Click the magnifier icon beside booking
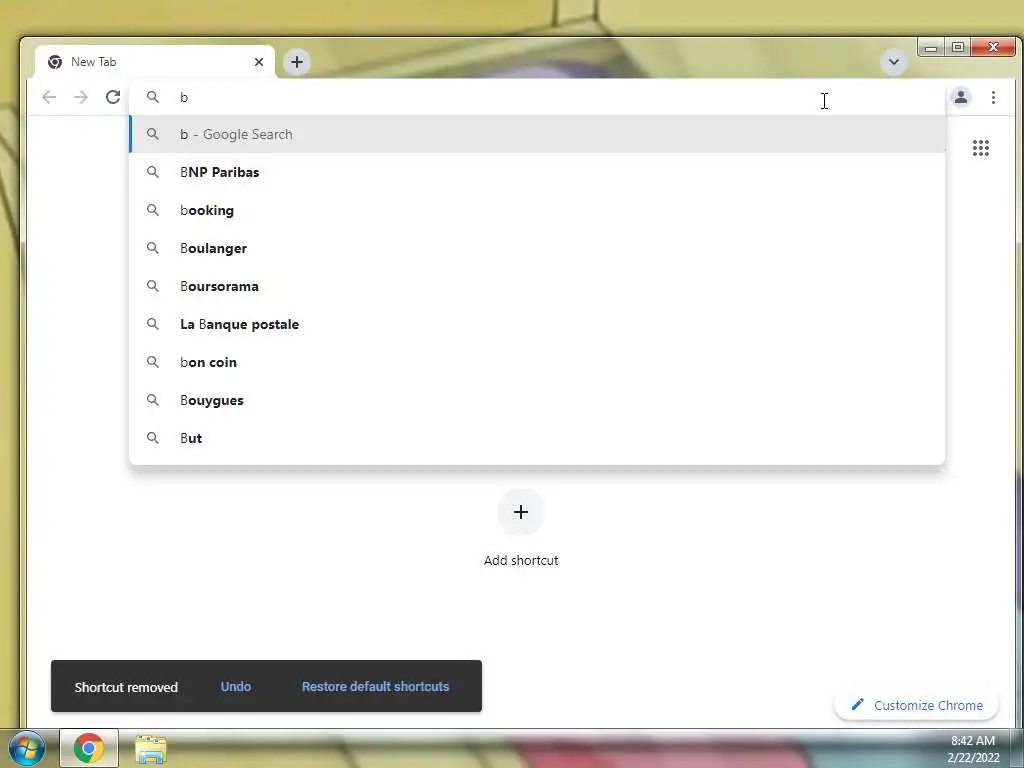This screenshot has height=768, width=1024. 152,210
